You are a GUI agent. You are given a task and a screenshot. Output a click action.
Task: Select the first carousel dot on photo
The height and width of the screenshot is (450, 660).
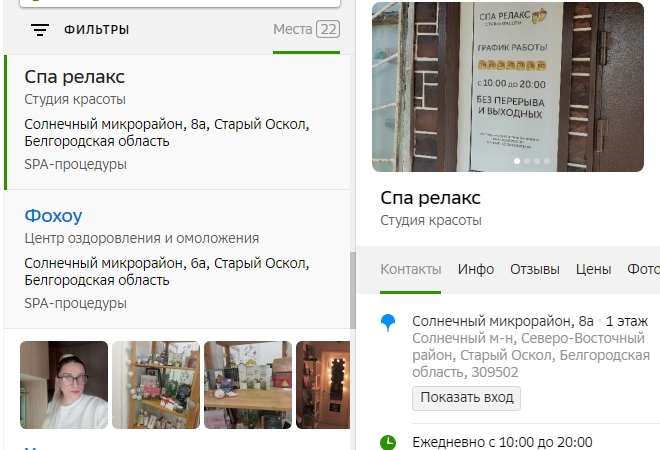pos(517,161)
